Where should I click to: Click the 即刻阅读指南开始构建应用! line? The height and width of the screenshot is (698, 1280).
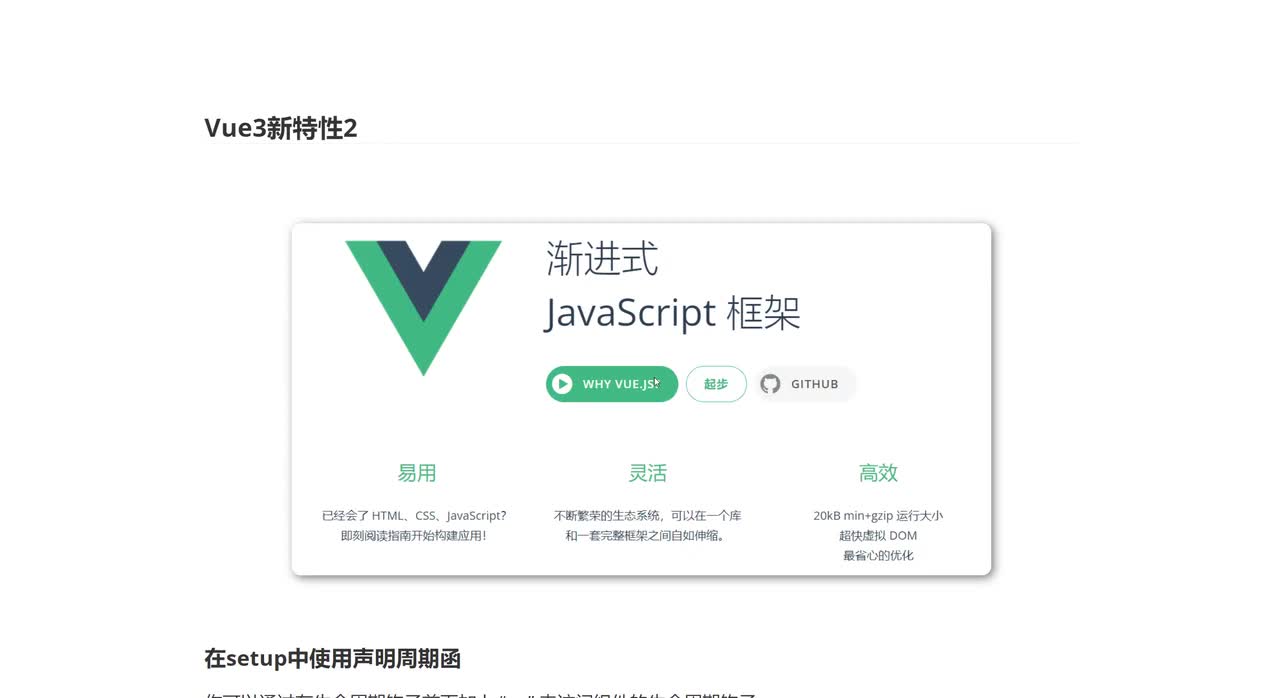coord(414,536)
